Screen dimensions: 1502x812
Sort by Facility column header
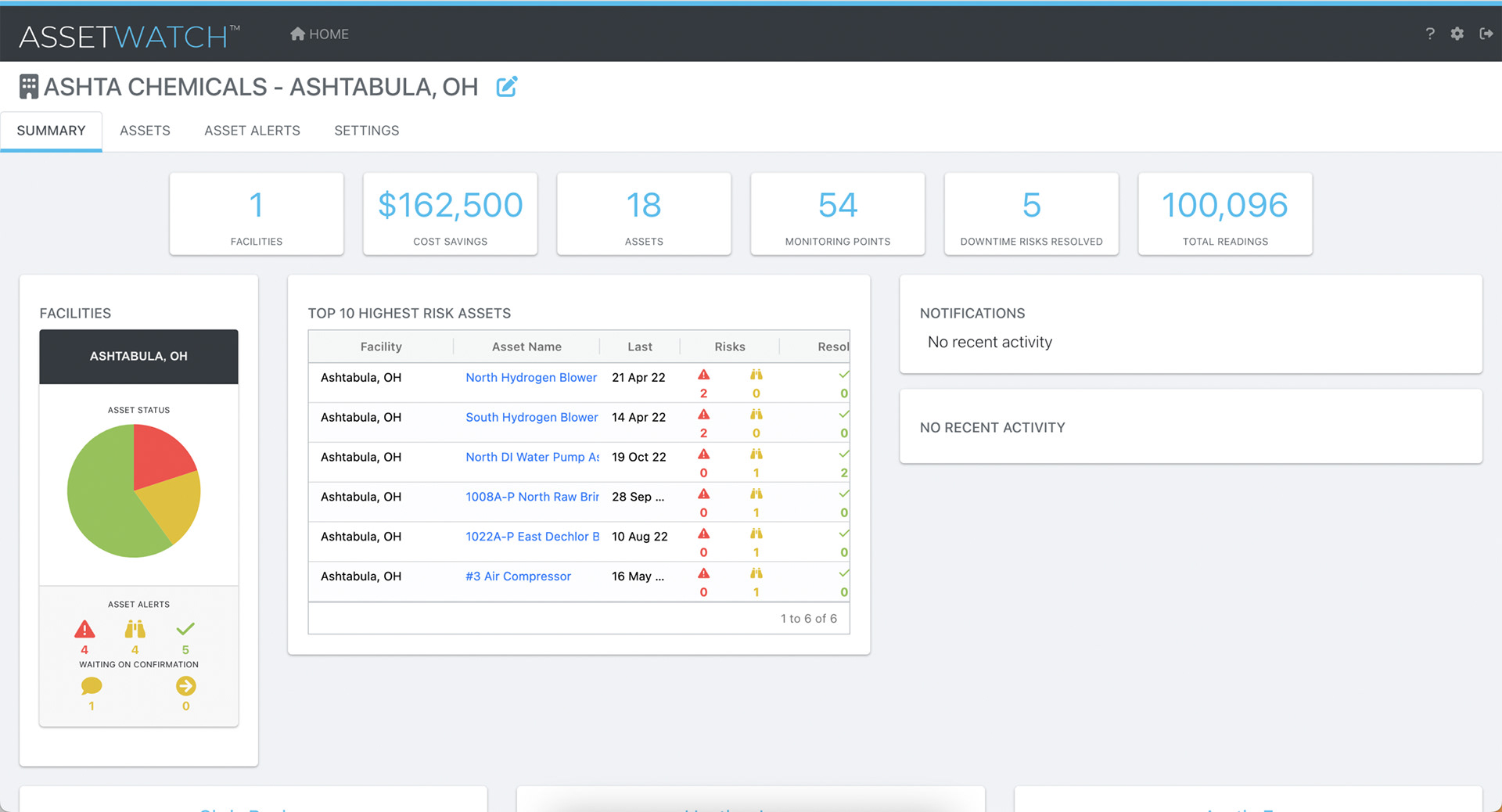pyautogui.click(x=381, y=347)
